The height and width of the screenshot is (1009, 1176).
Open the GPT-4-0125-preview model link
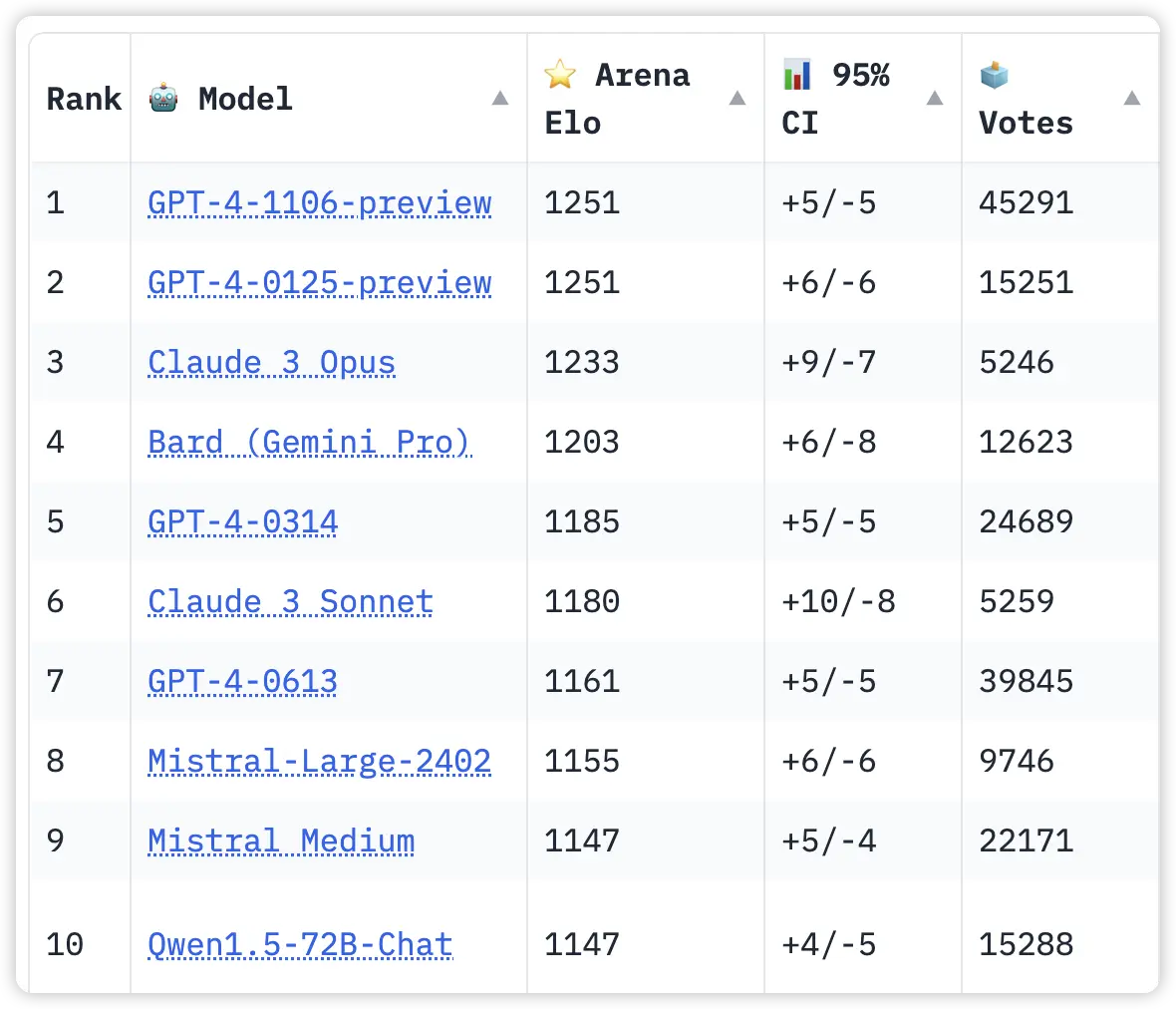(320, 282)
